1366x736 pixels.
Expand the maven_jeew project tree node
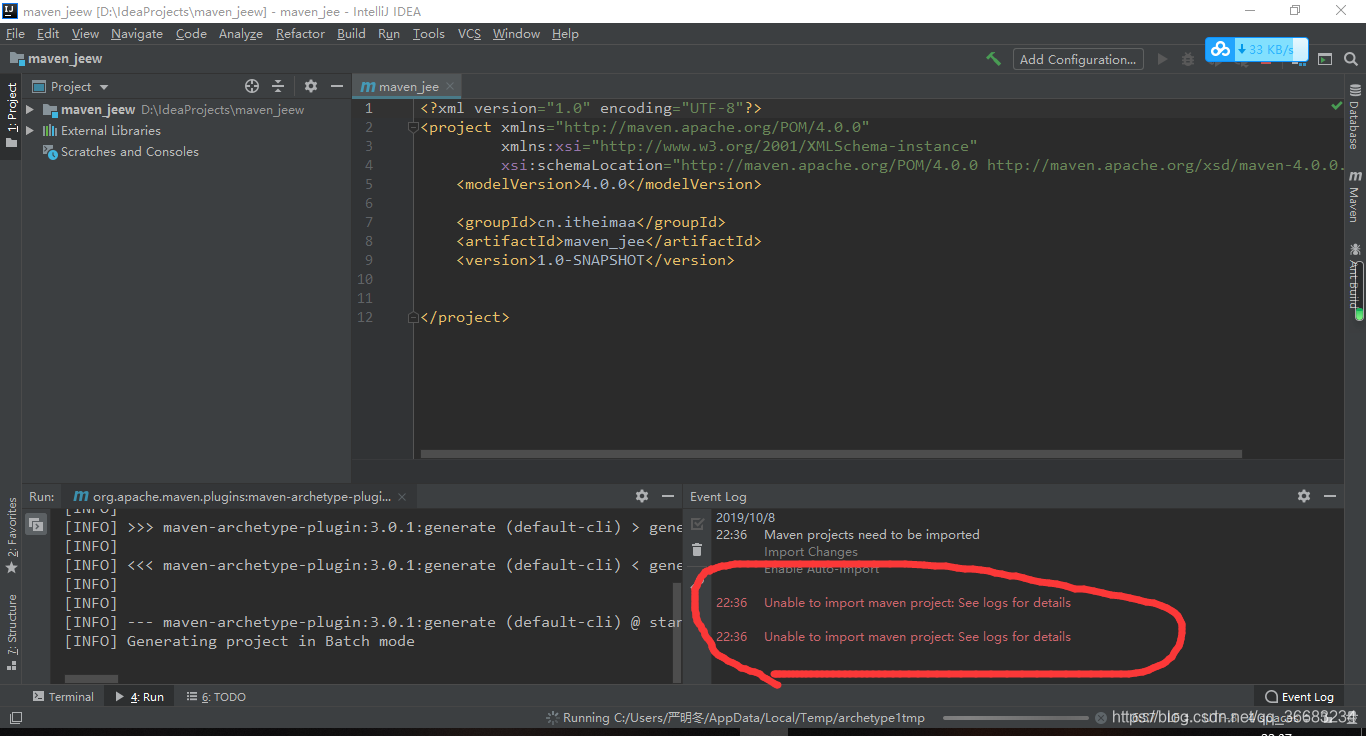tap(30, 110)
